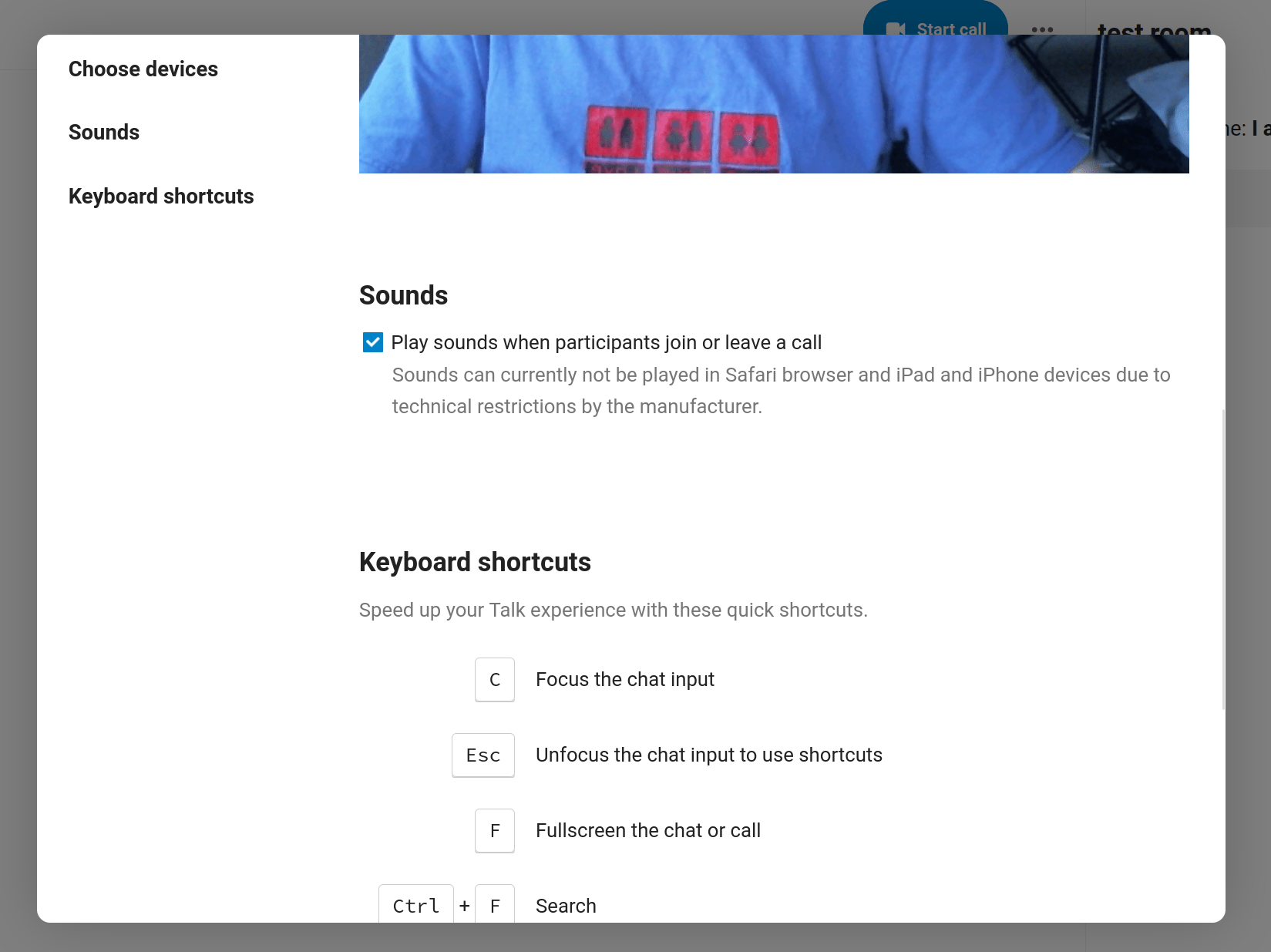This screenshot has width=1271, height=952.
Task: Click the Start call button
Action: click(936, 29)
